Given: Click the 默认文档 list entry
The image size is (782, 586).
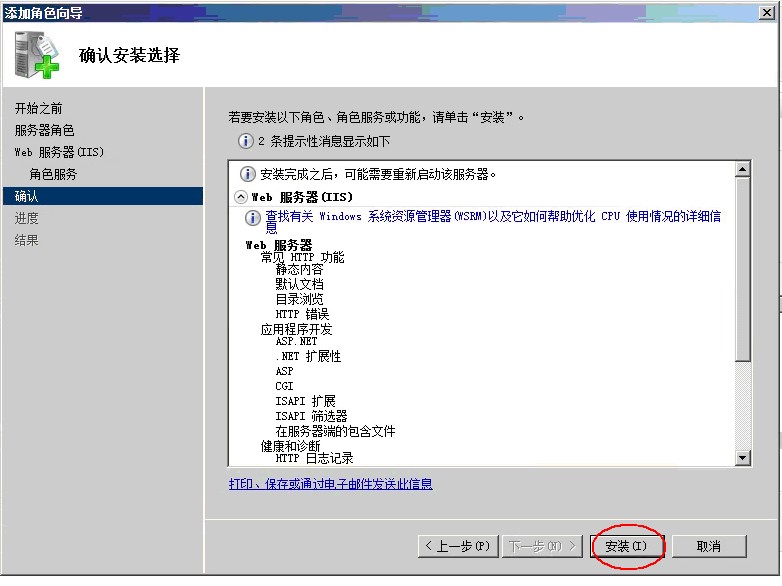Looking at the screenshot, I should 299,284.
